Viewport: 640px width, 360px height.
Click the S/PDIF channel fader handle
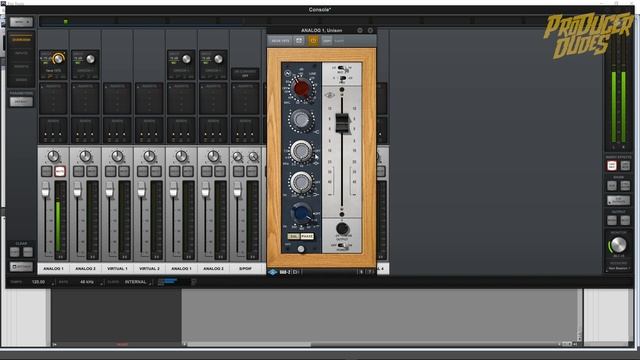point(237,190)
